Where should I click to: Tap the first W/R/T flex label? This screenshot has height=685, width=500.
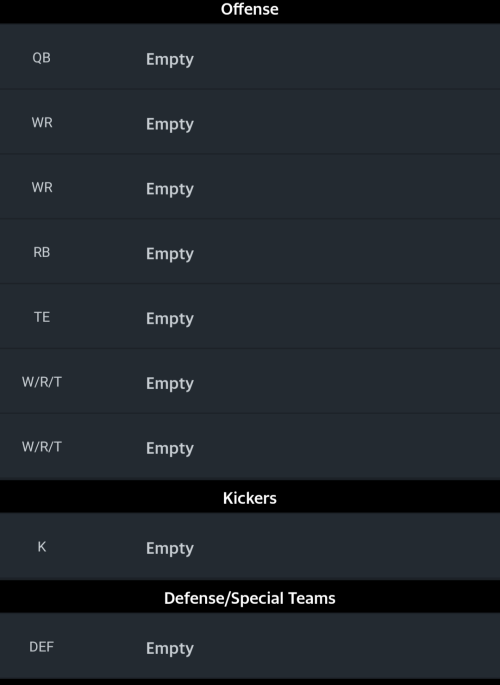click(42, 382)
